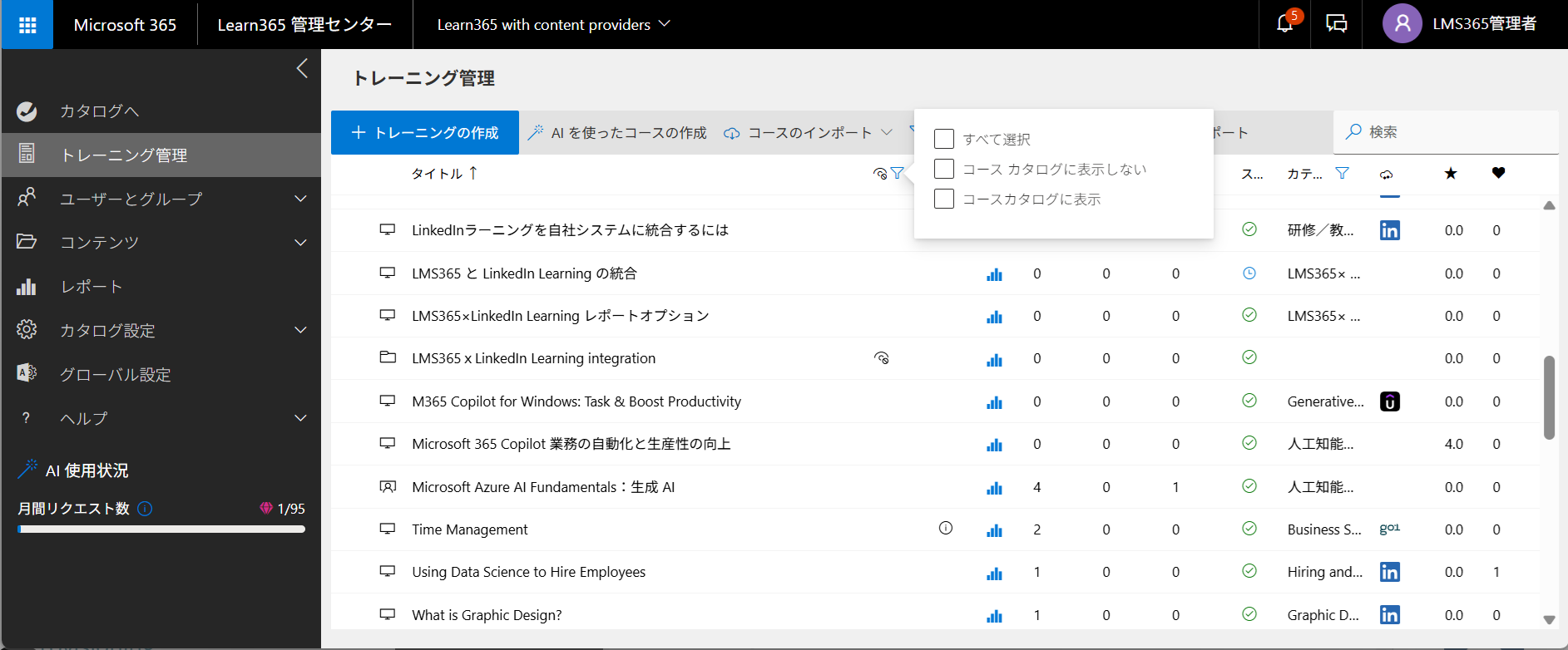The image size is (1568, 650).
Task: Click heart favorites column header icon
Action: click(1498, 173)
